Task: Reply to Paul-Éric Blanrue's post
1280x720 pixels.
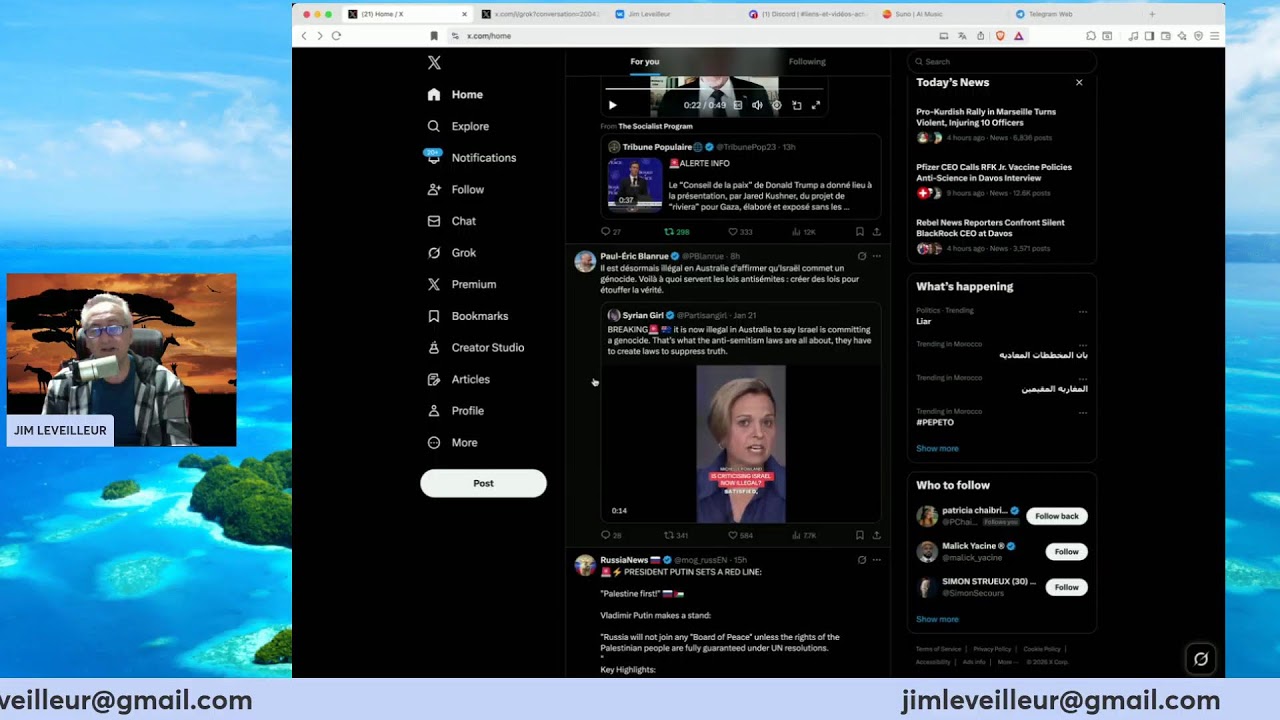Action: [x=605, y=536]
